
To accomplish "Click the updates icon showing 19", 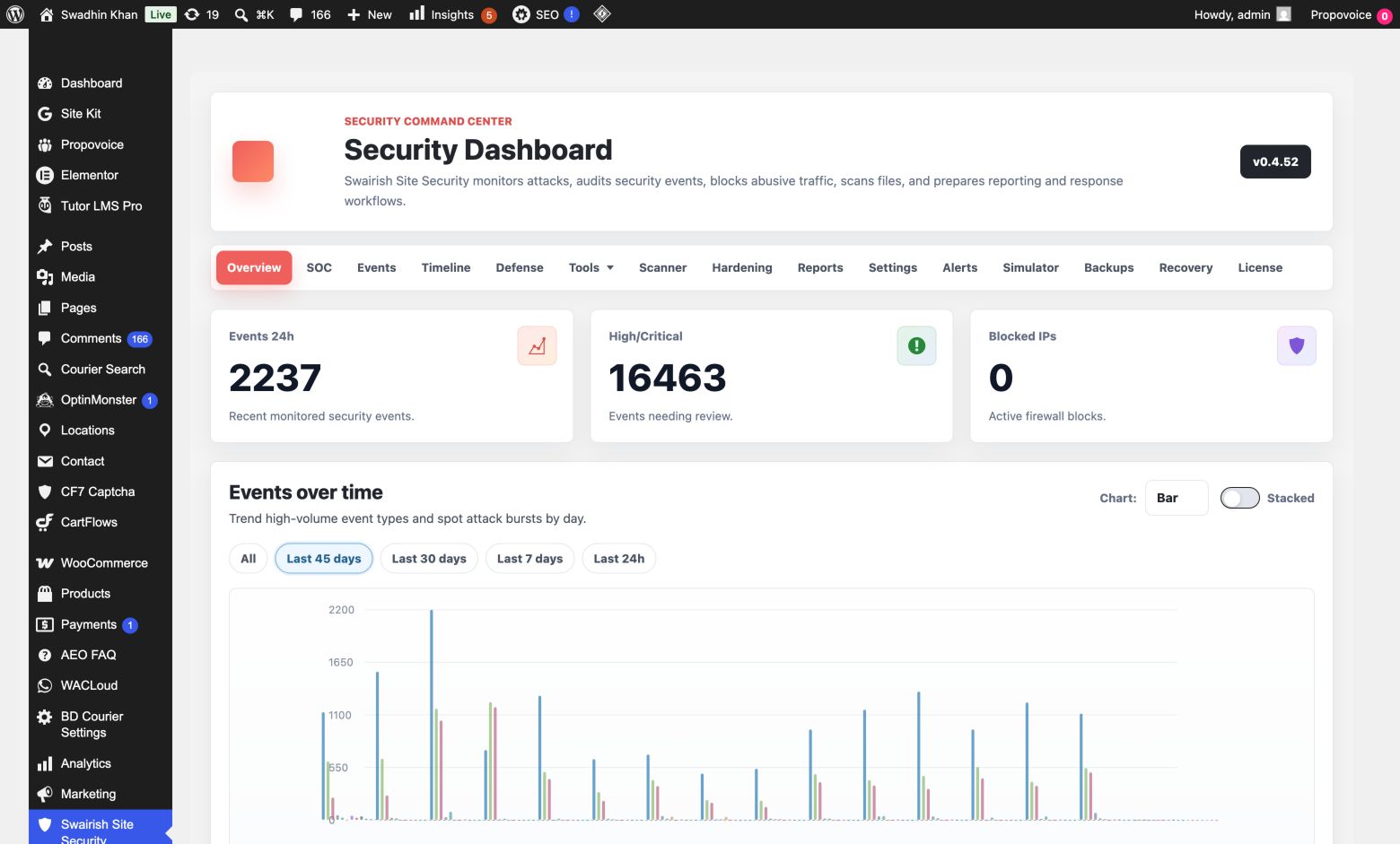I will (192, 14).
